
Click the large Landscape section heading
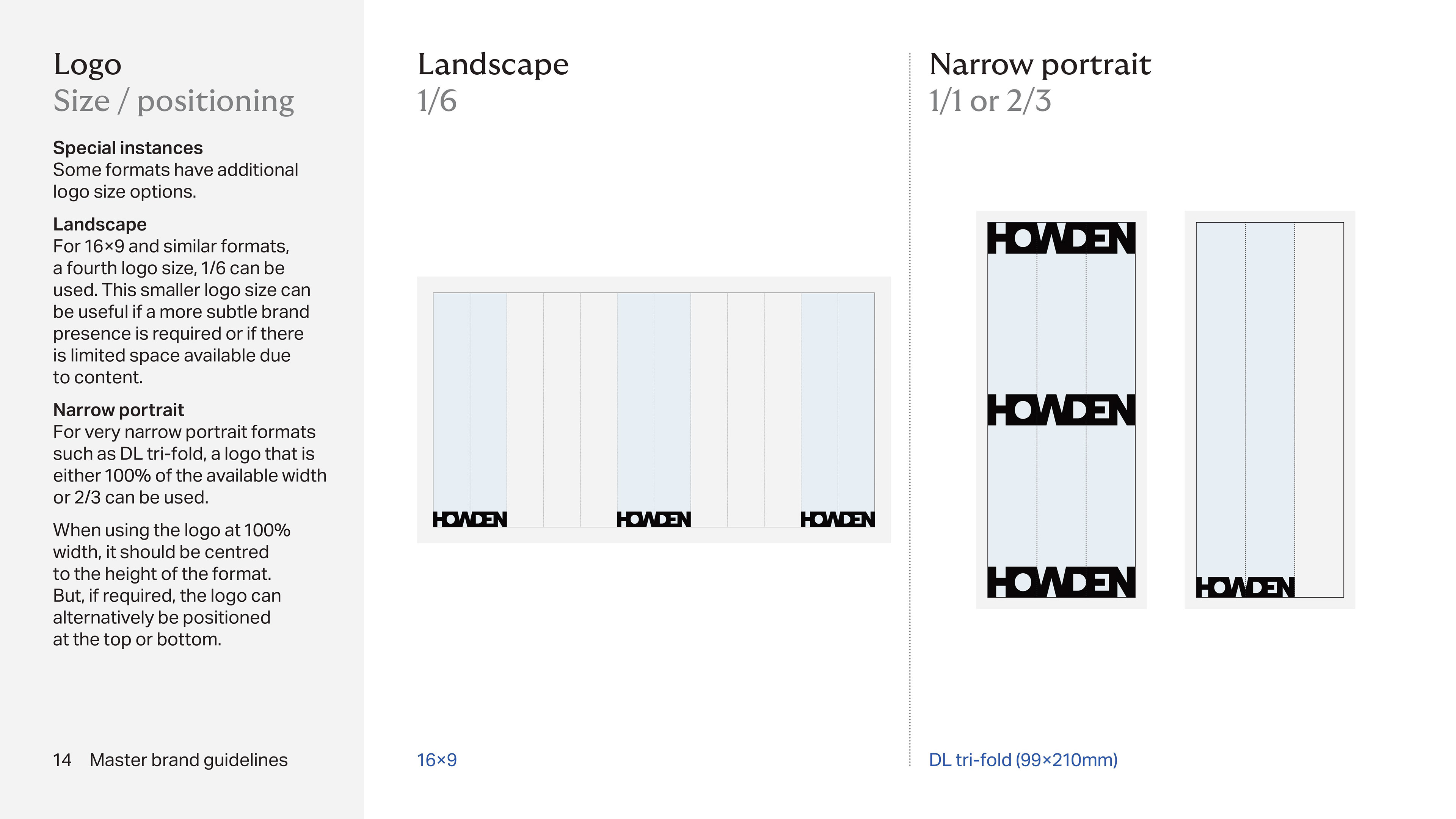tap(493, 64)
